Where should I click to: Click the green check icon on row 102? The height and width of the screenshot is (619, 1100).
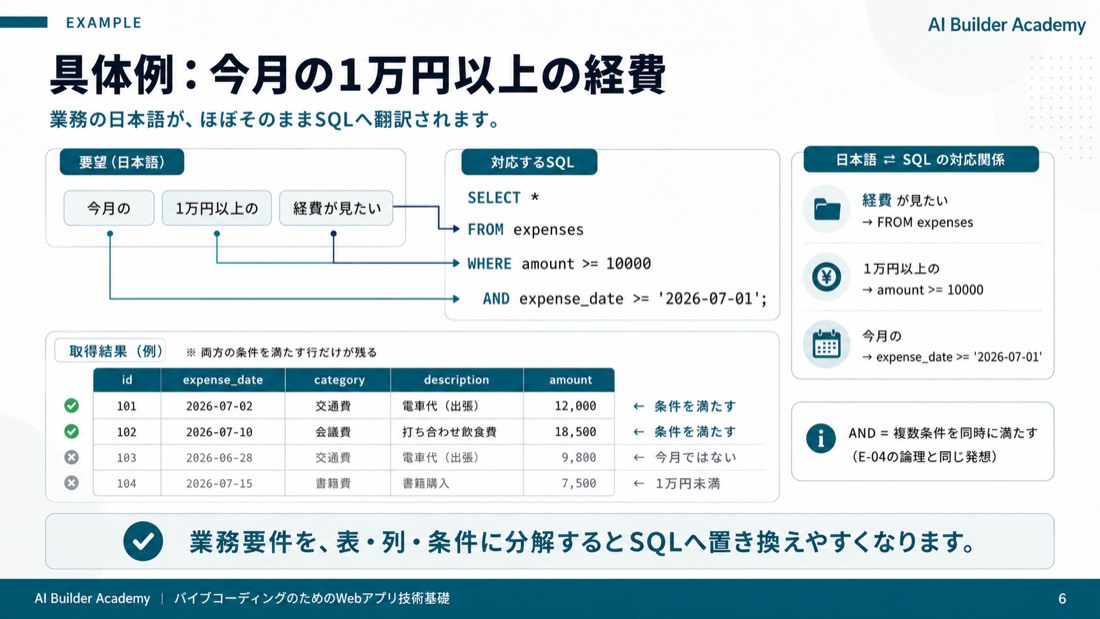(72, 432)
